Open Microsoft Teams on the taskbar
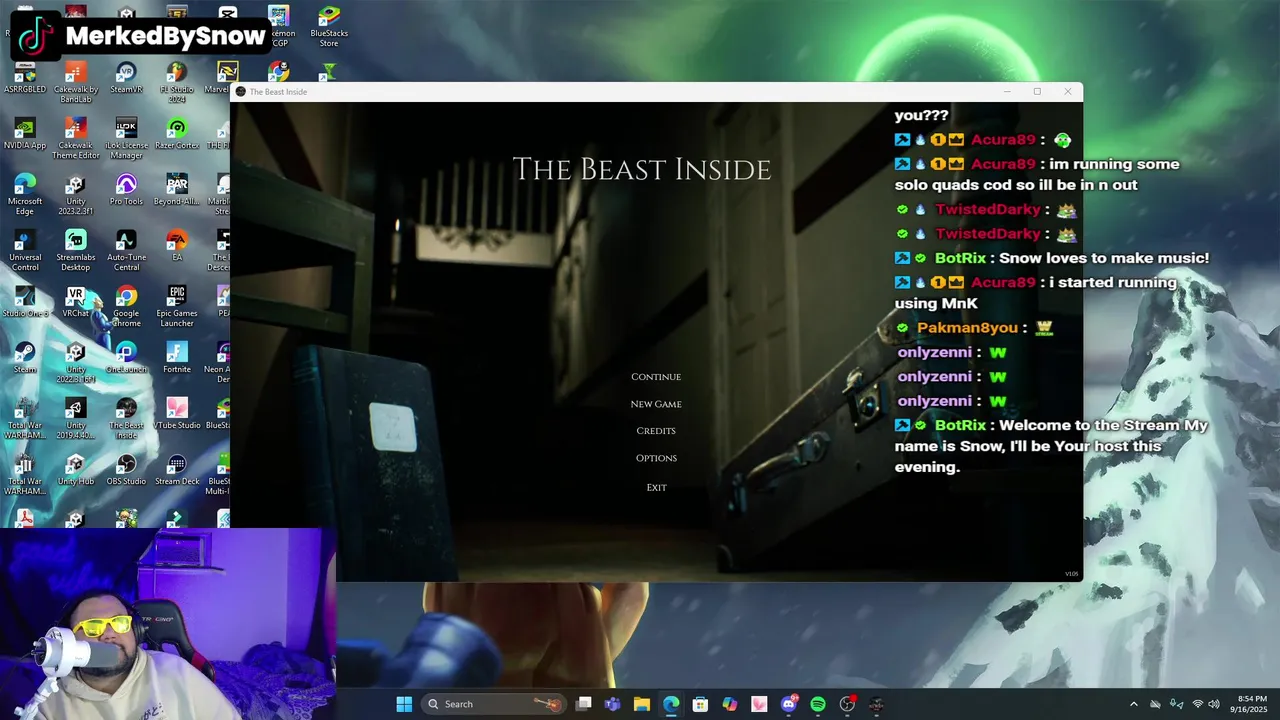This screenshot has width=1280, height=720. click(613, 704)
